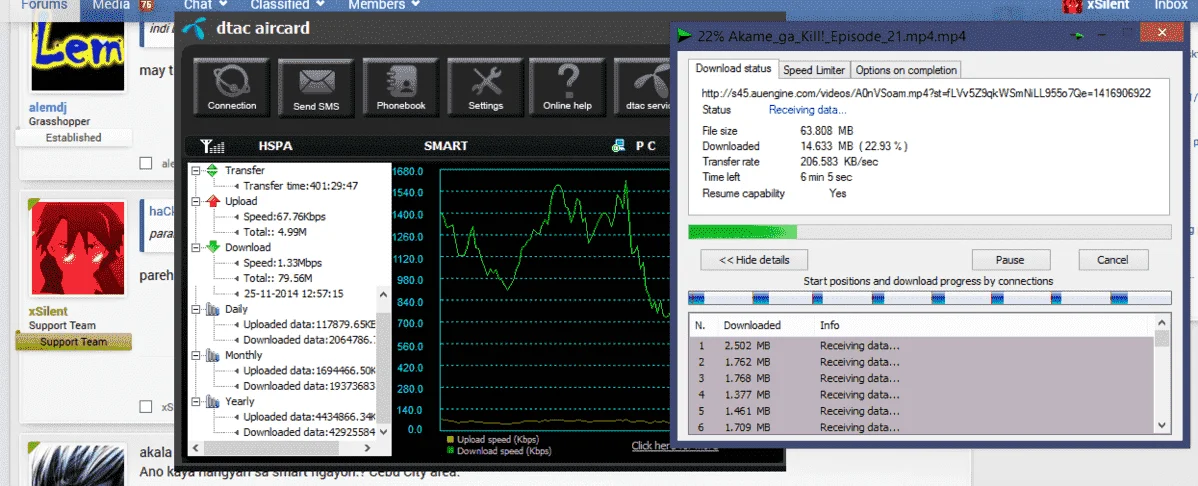Click the xSilent avatar icon in forum header
The width and height of the screenshot is (1198, 486).
click(1071, 5)
